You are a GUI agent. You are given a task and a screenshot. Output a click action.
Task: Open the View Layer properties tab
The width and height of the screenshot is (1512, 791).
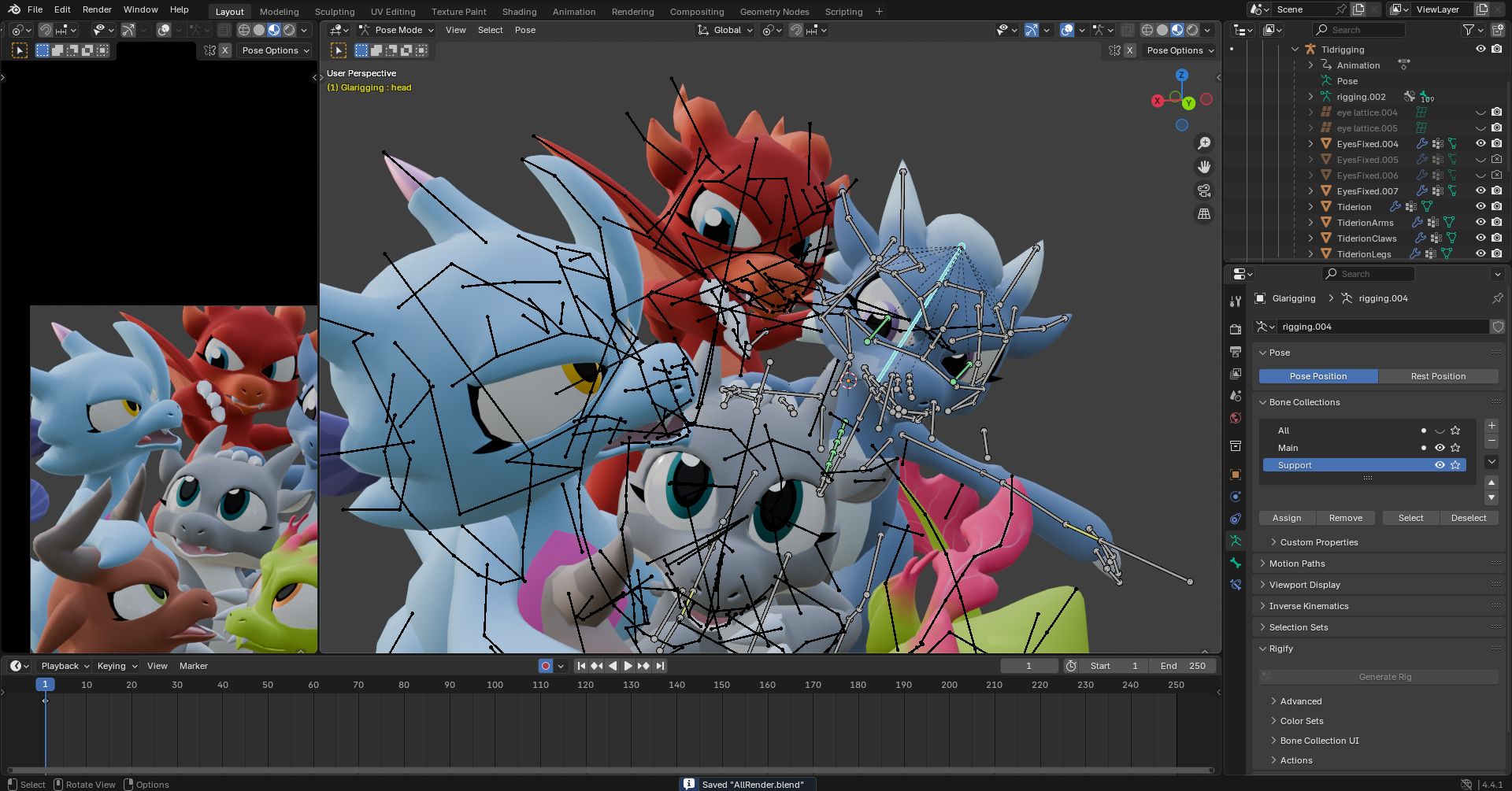coord(1236,374)
